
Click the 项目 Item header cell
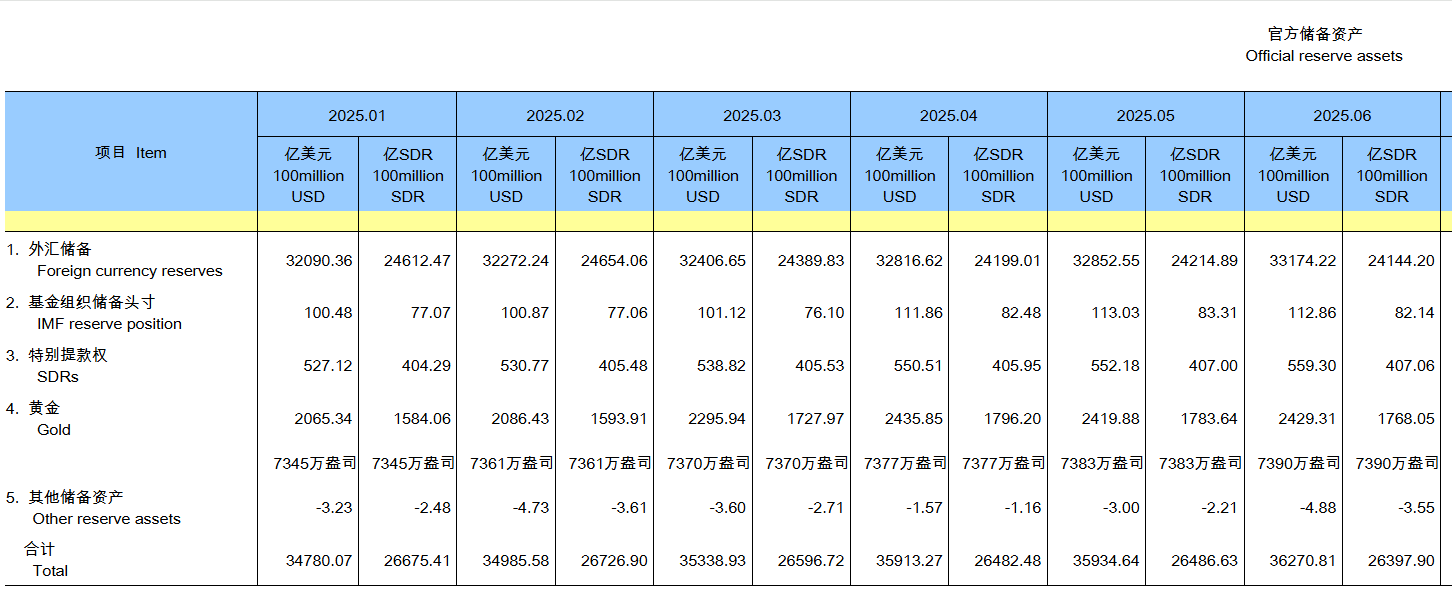[130, 153]
